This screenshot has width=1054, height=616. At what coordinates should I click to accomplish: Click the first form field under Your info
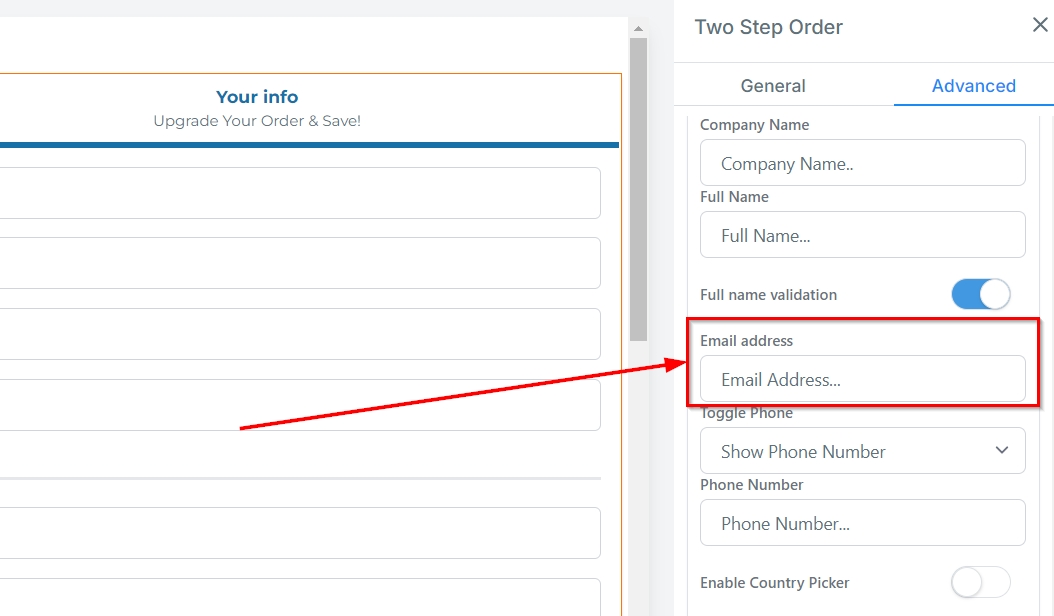(300, 193)
